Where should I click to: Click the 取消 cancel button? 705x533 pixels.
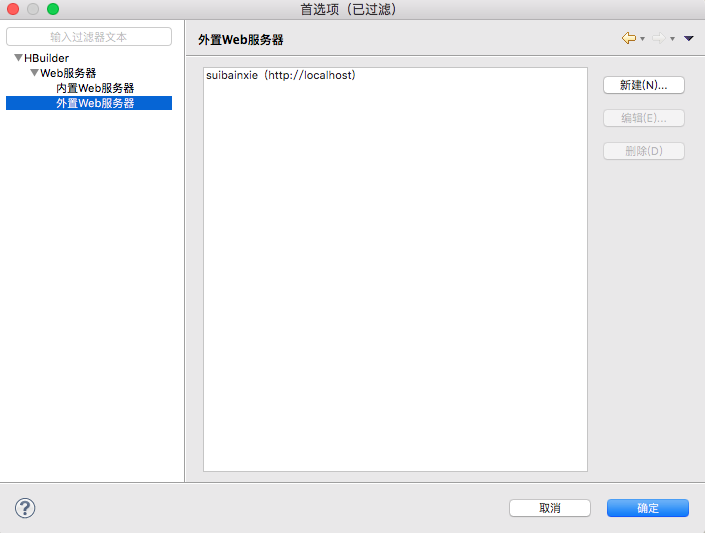click(550, 508)
